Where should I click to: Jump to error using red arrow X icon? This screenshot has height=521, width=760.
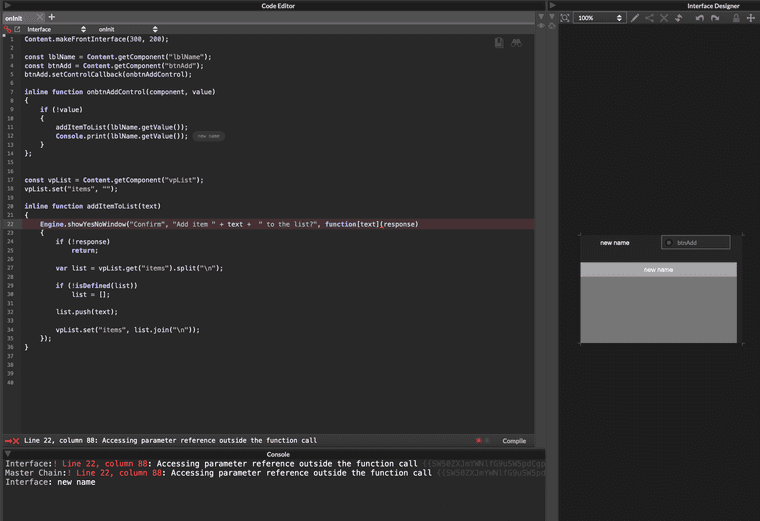point(12,441)
